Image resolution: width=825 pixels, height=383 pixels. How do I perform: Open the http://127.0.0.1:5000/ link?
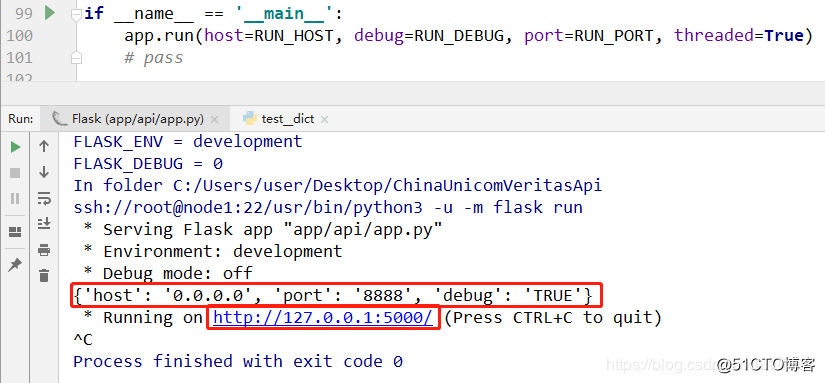(323, 317)
